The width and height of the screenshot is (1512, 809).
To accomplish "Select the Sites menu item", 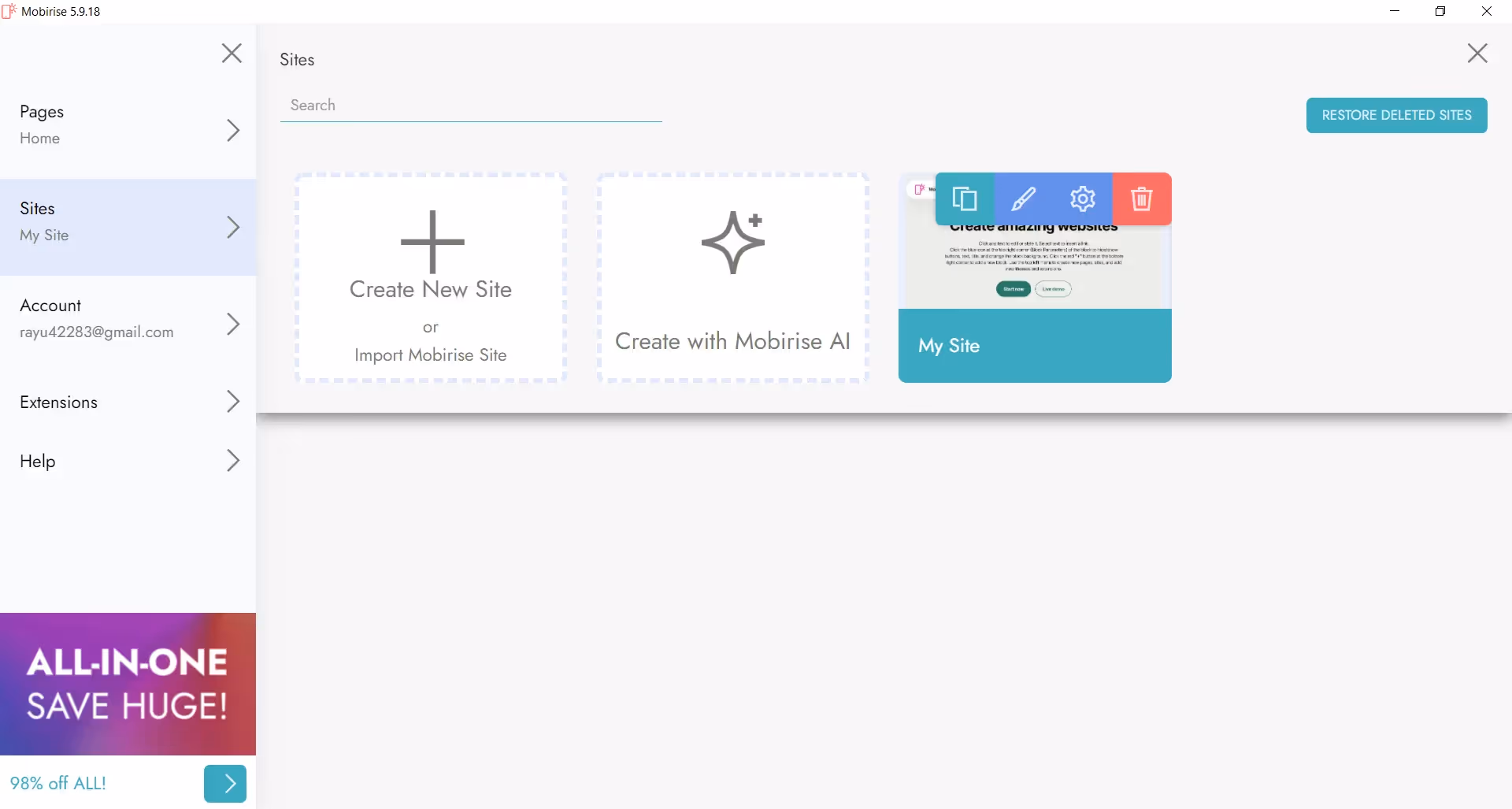I will click(128, 227).
